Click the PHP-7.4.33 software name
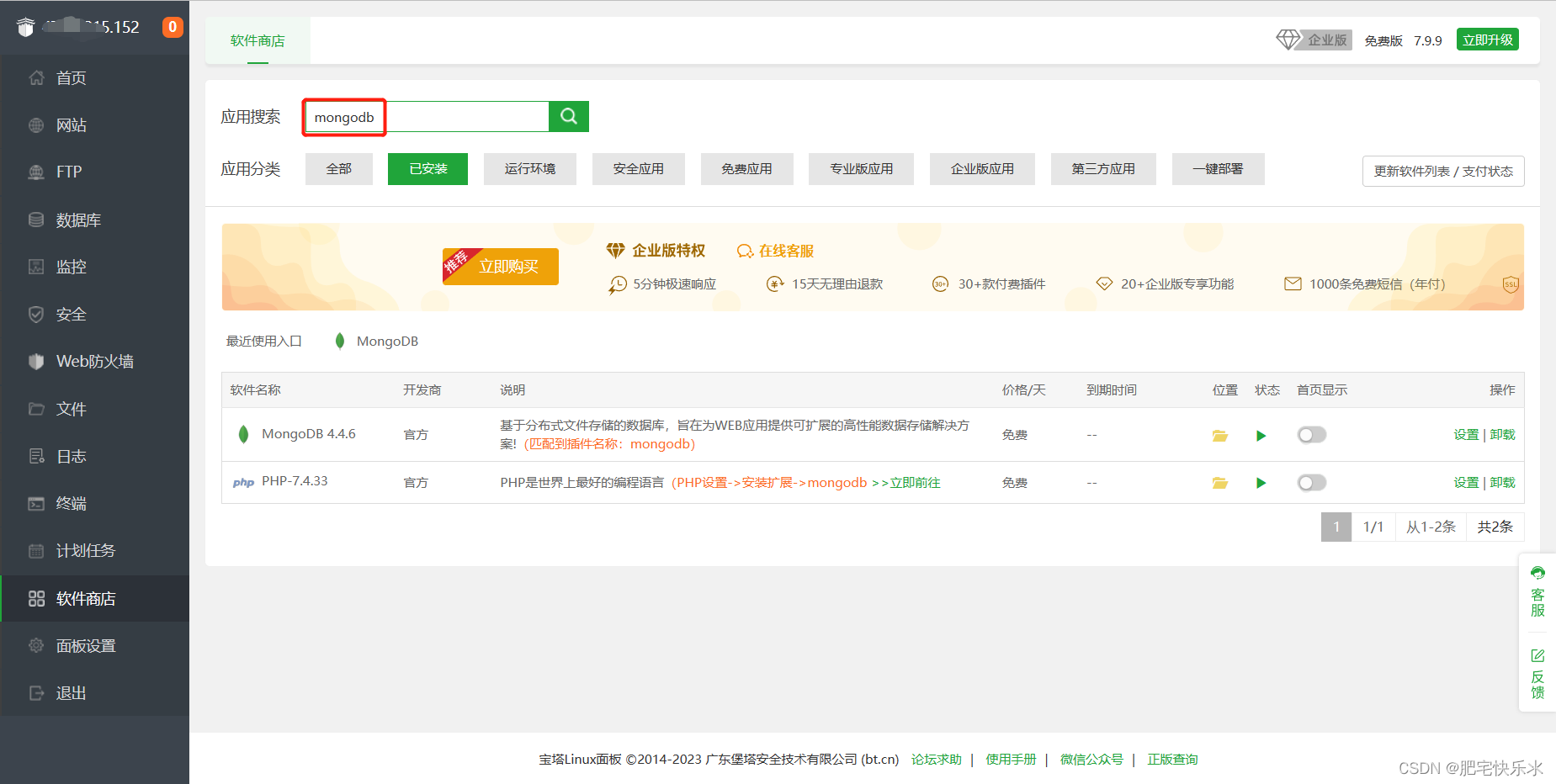The height and width of the screenshot is (784, 1556). [x=295, y=481]
